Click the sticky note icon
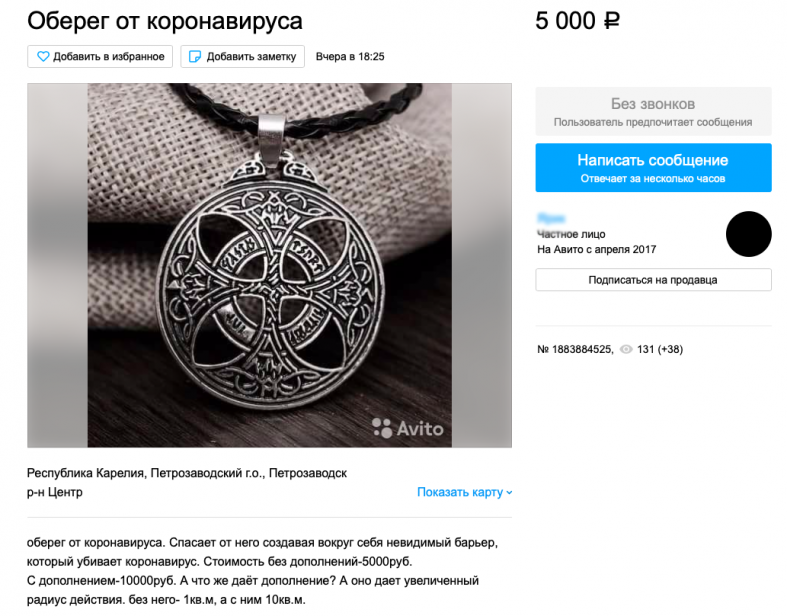The image size is (787, 616). pos(195,57)
